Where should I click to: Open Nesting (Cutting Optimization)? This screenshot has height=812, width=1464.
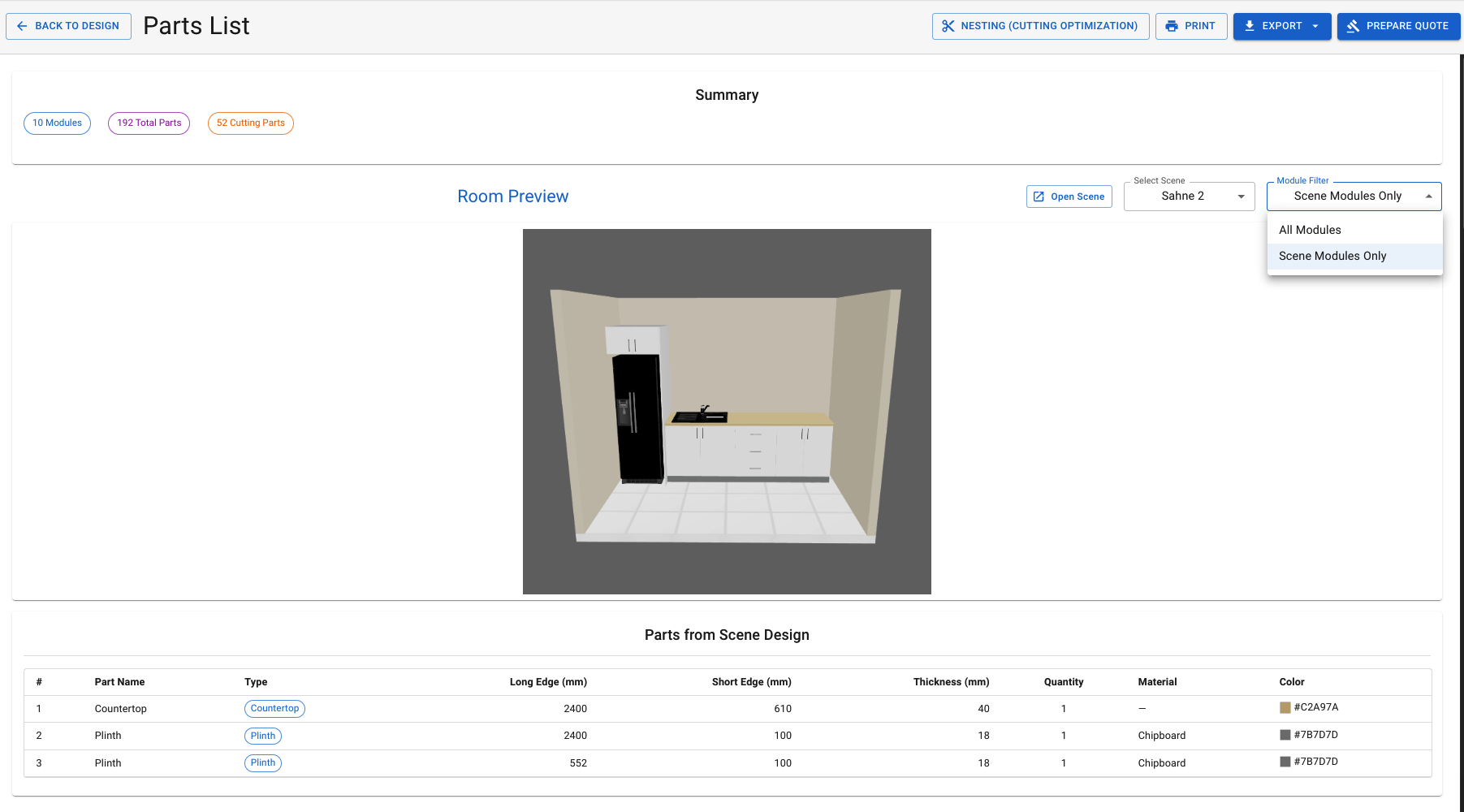1040,26
